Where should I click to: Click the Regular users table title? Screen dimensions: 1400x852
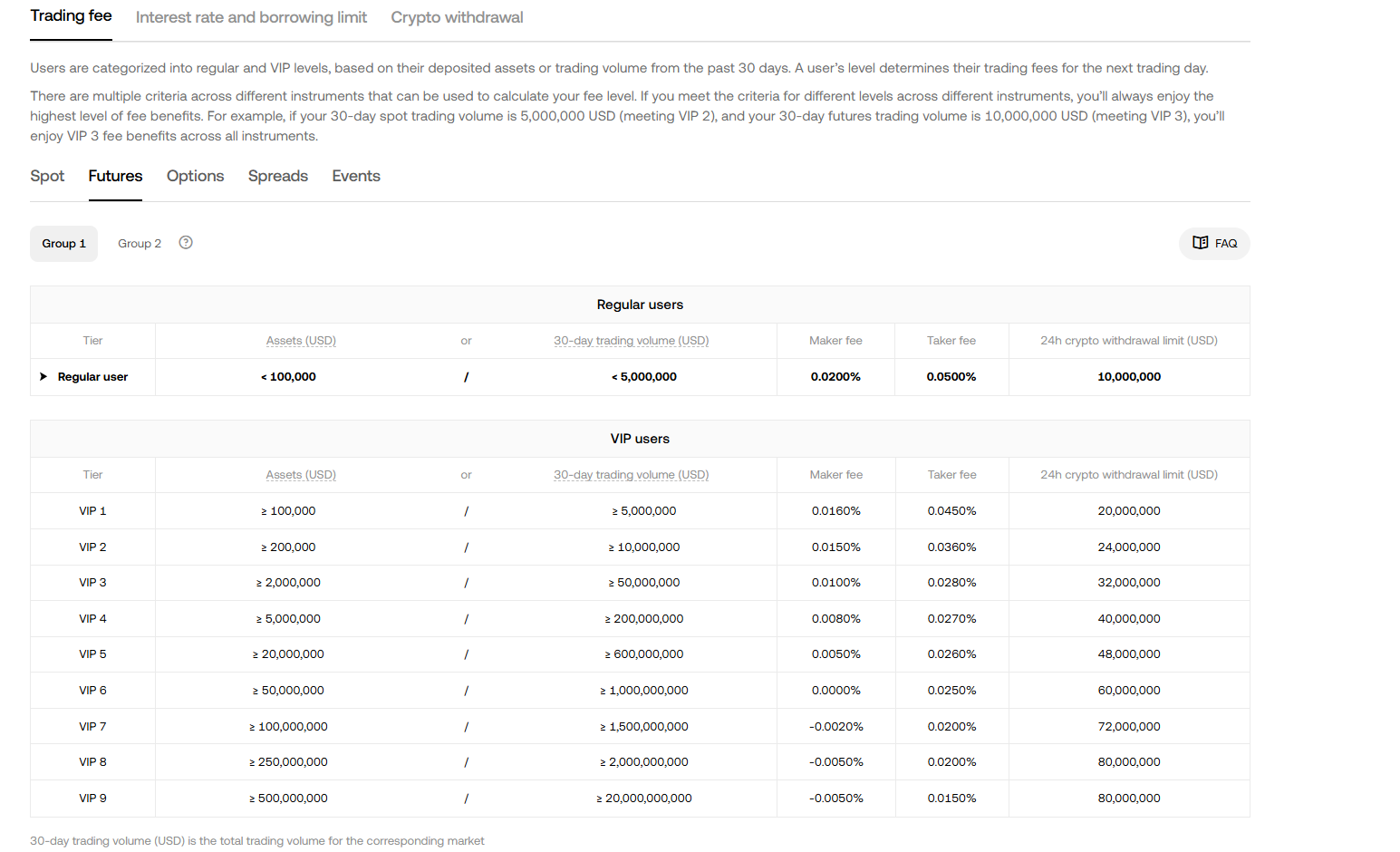click(x=640, y=305)
